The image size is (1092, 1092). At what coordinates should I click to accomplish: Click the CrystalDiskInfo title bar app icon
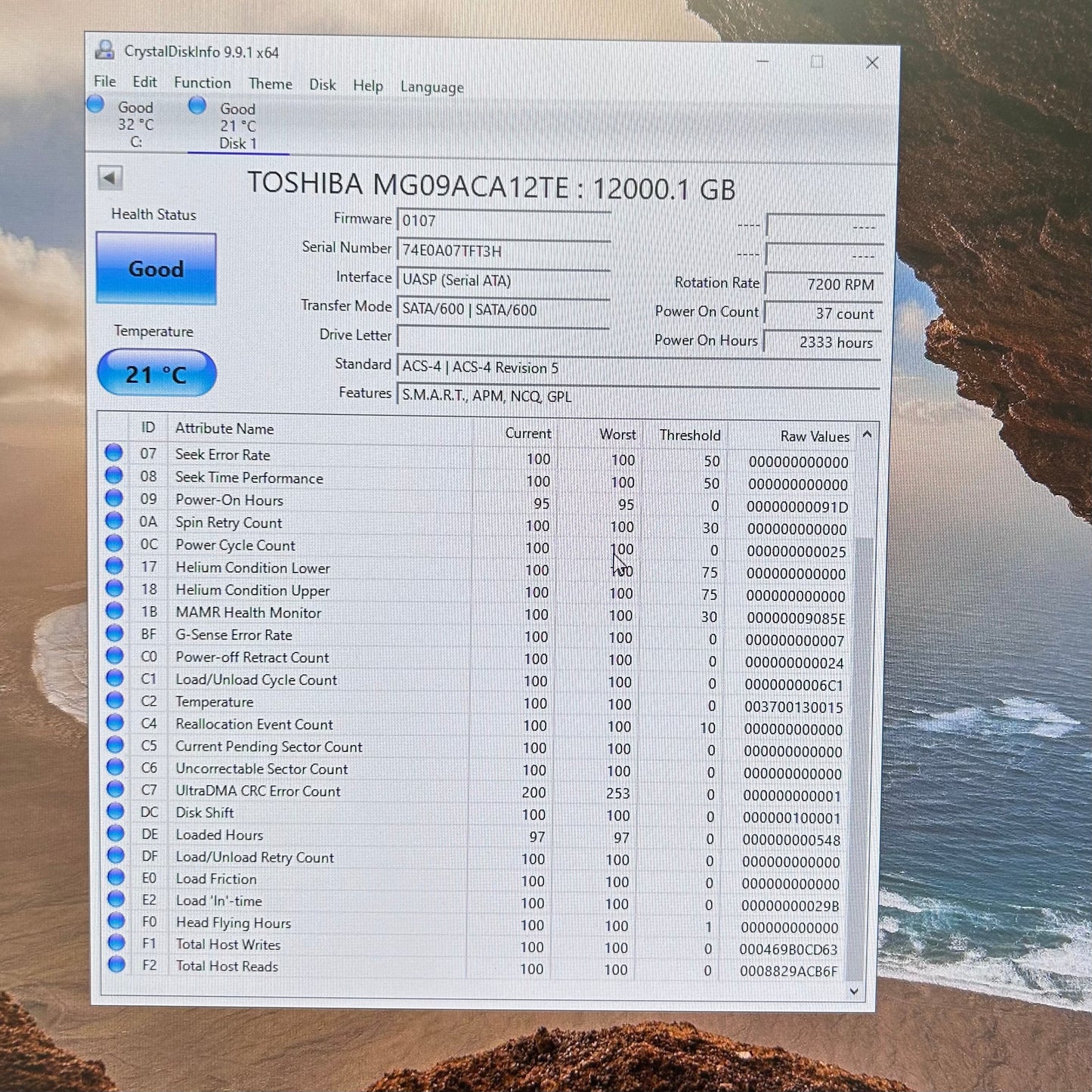tap(104, 51)
